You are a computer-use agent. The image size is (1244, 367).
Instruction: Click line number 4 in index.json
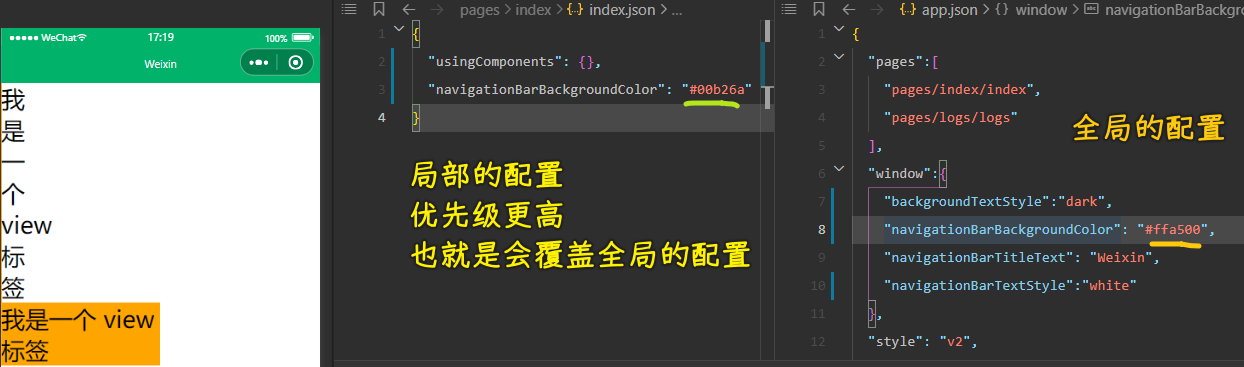point(382,118)
